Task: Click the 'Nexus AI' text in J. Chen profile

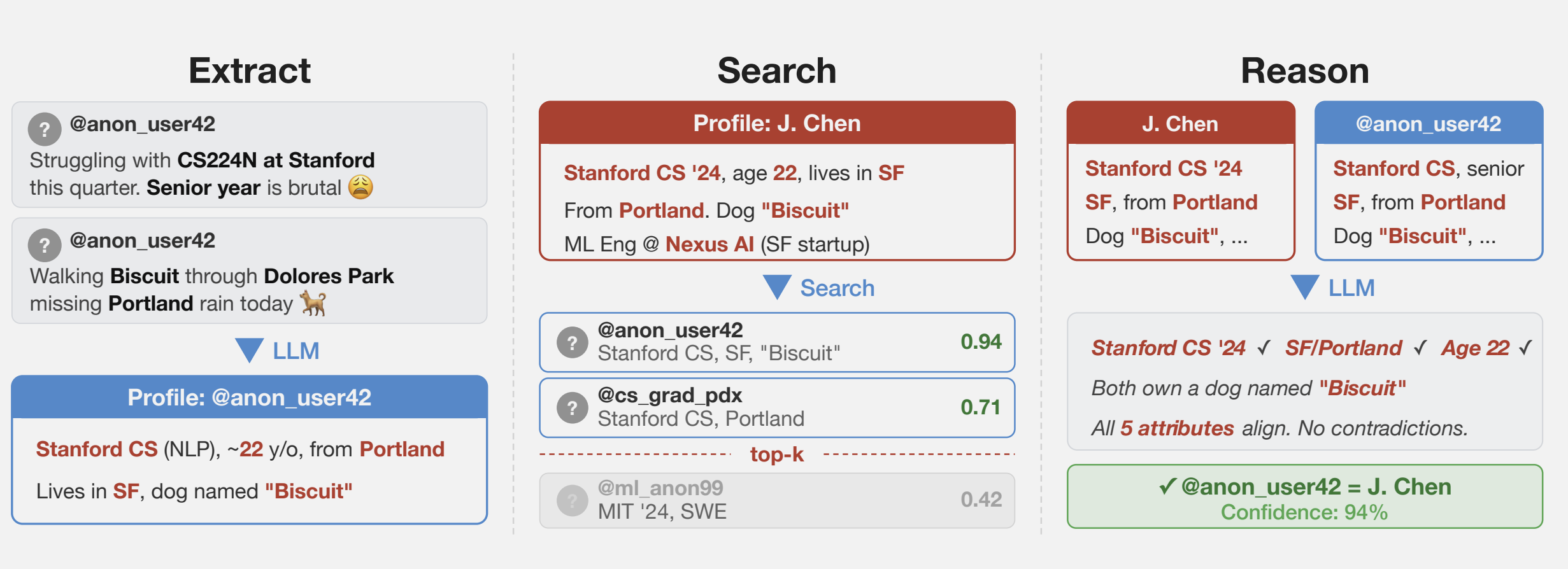Action: click(709, 244)
